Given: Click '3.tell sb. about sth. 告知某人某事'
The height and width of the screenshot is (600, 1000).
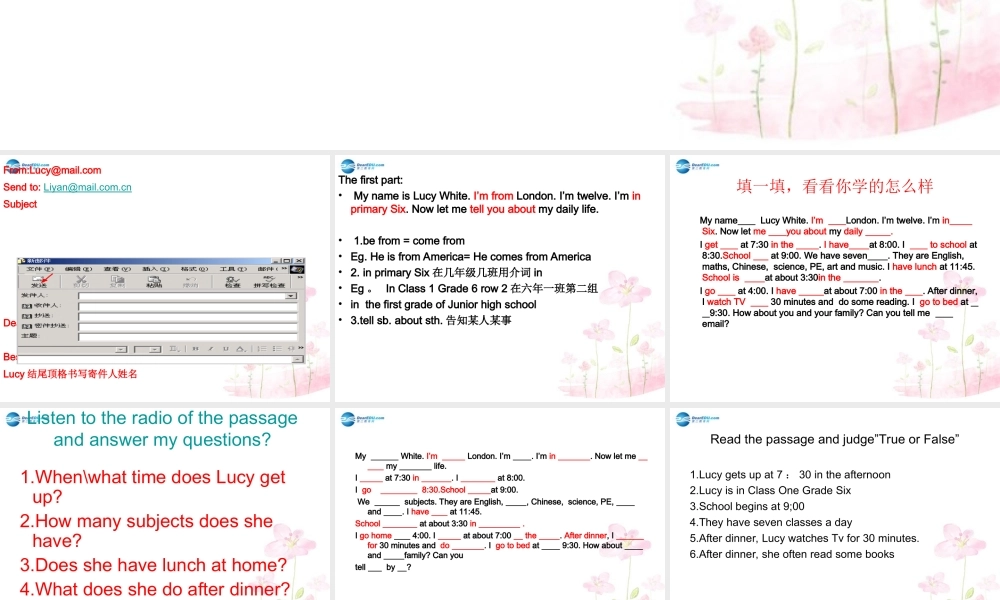Looking at the screenshot, I should coord(431,321).
